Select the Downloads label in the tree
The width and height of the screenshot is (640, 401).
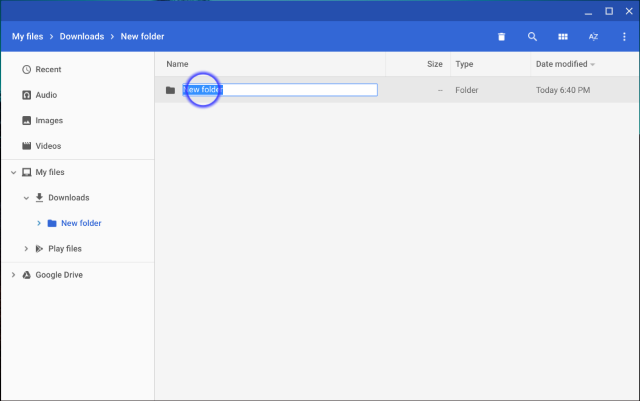[x=69, y=198]
